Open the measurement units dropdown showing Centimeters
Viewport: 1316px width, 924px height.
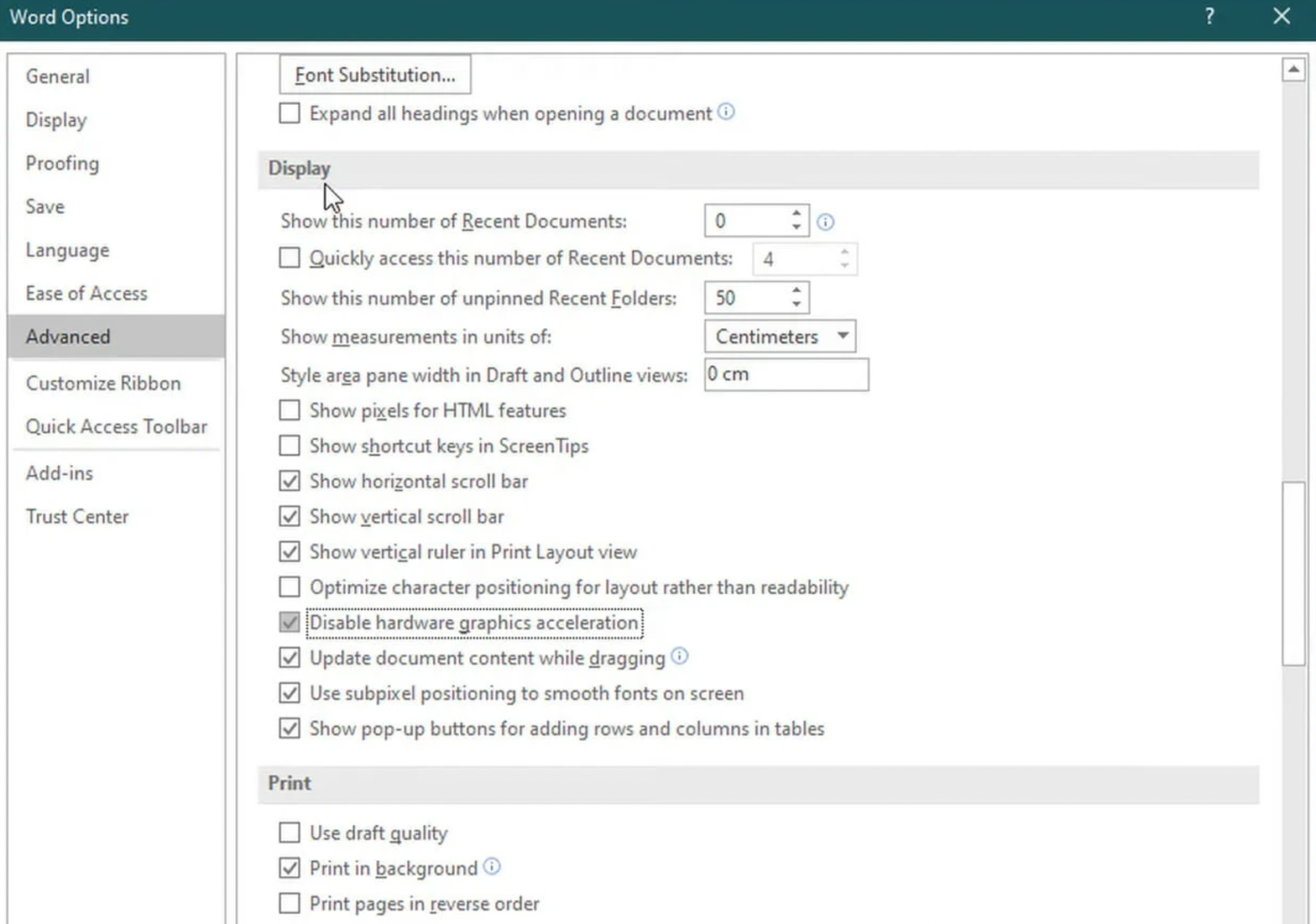click(843, 336)
